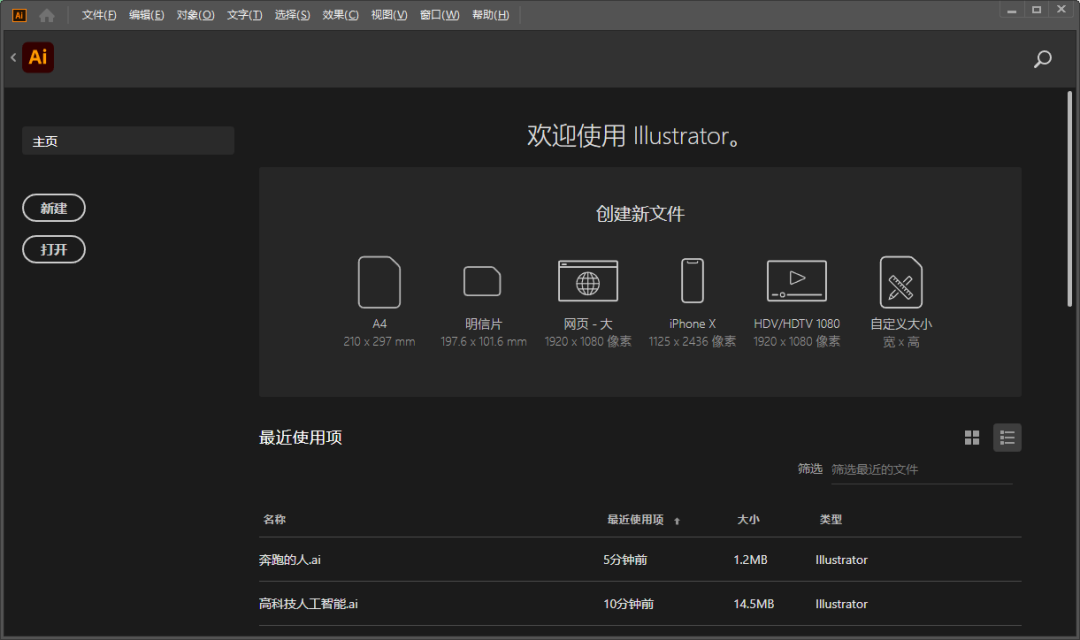
Task: Click the 14.5MB size cell
Action: tap(754, 604)
